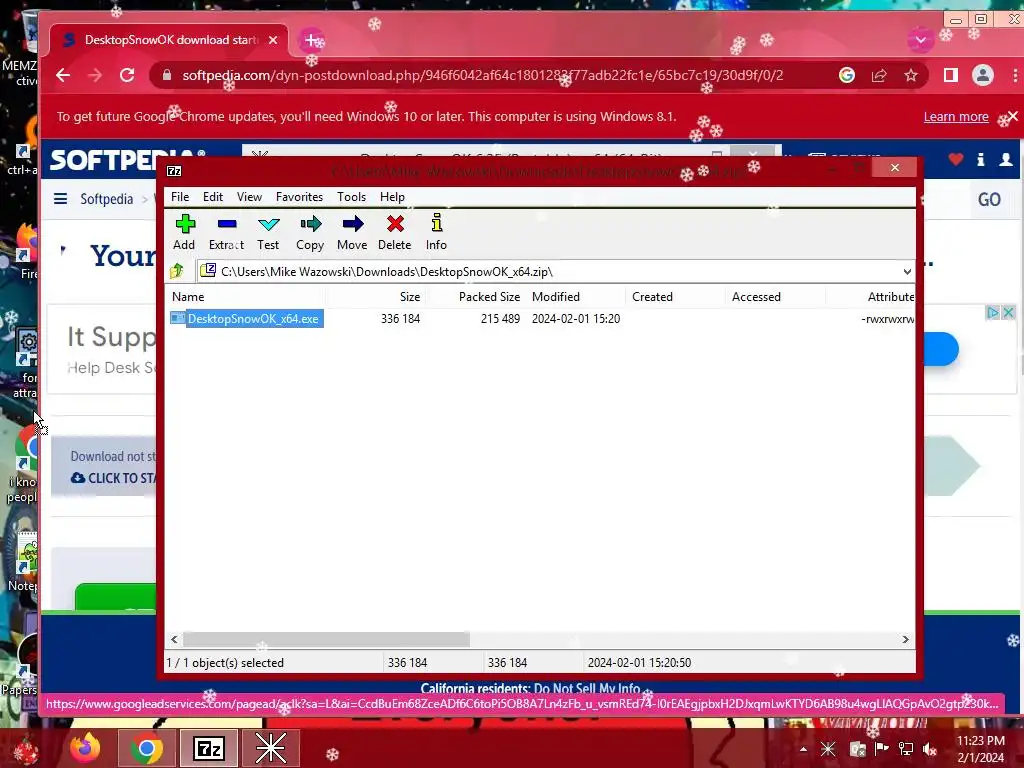Image resolution: width=1024 pixels, height=768 pixels.
Task: Close the DesktopSnowOK download tab
Action: pyautogui.click(x=273, y=40)
